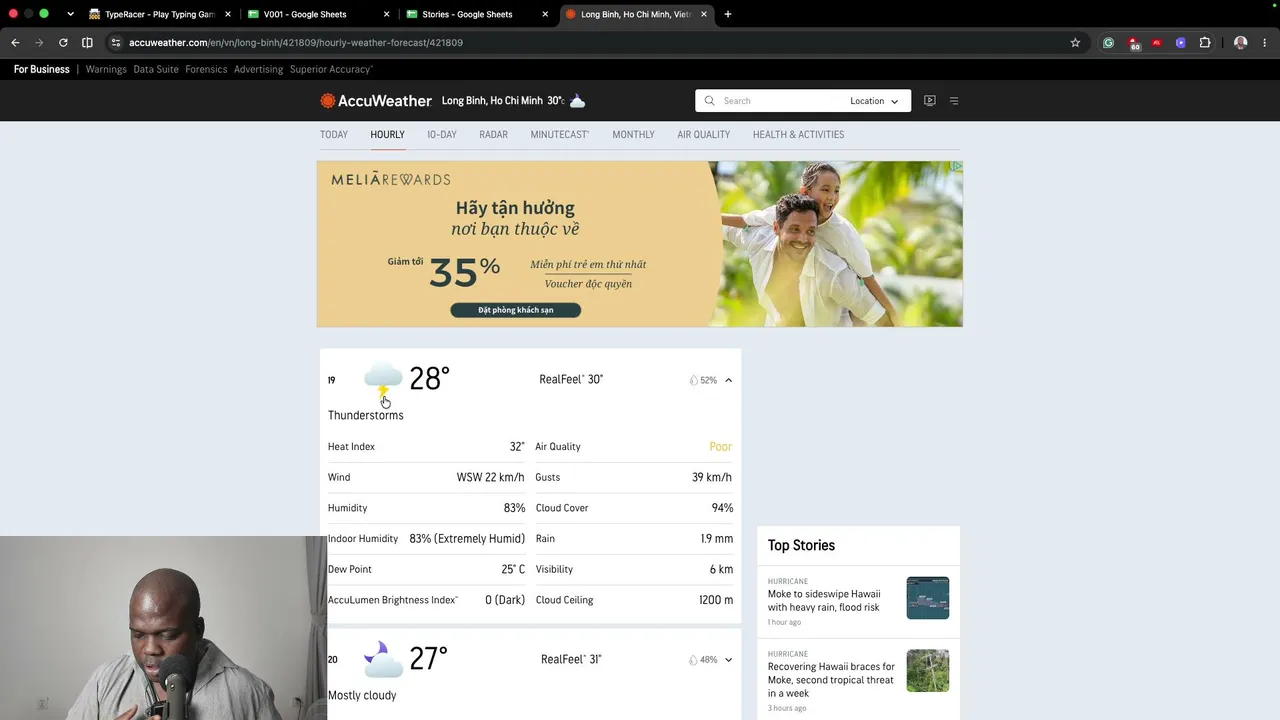Open the Forensics link
This screenshot has width=1280, height=720.
pyautogui.click(x=206, y=69)
